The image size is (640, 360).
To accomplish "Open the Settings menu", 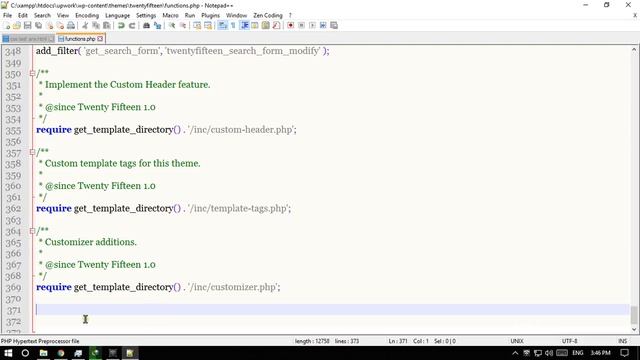I will click(x=146, y=15).
